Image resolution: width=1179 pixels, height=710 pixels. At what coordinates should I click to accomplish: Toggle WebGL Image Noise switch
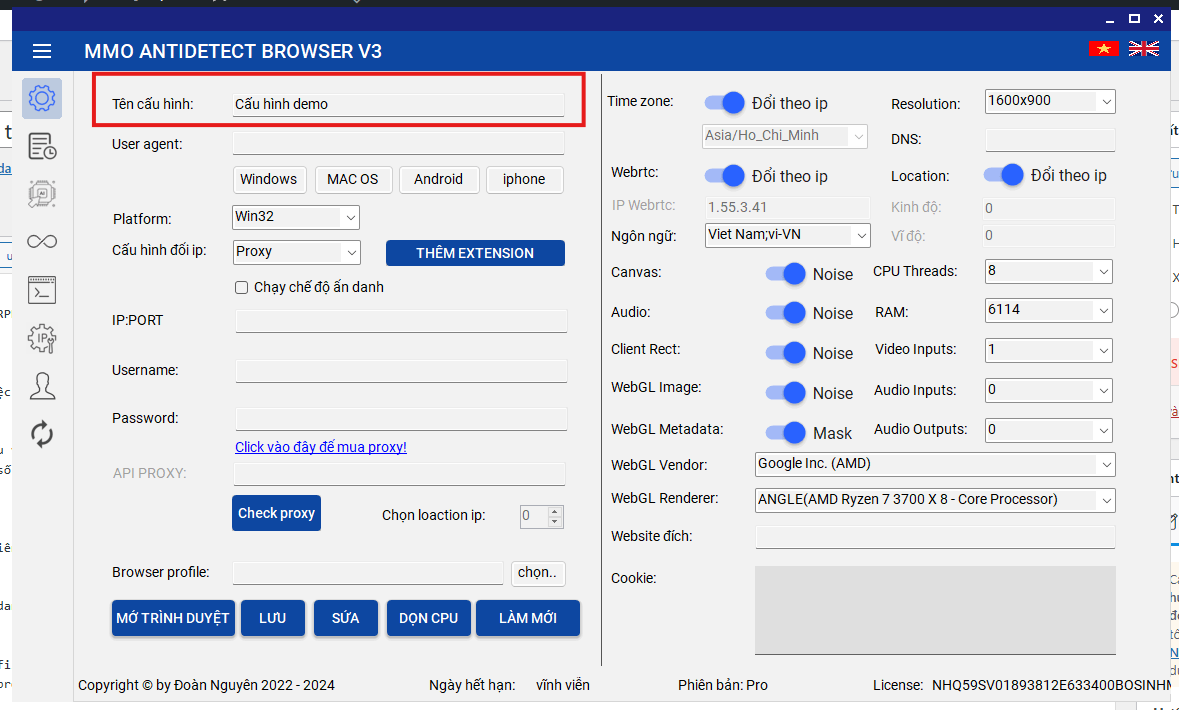click(x=786, y=392)
